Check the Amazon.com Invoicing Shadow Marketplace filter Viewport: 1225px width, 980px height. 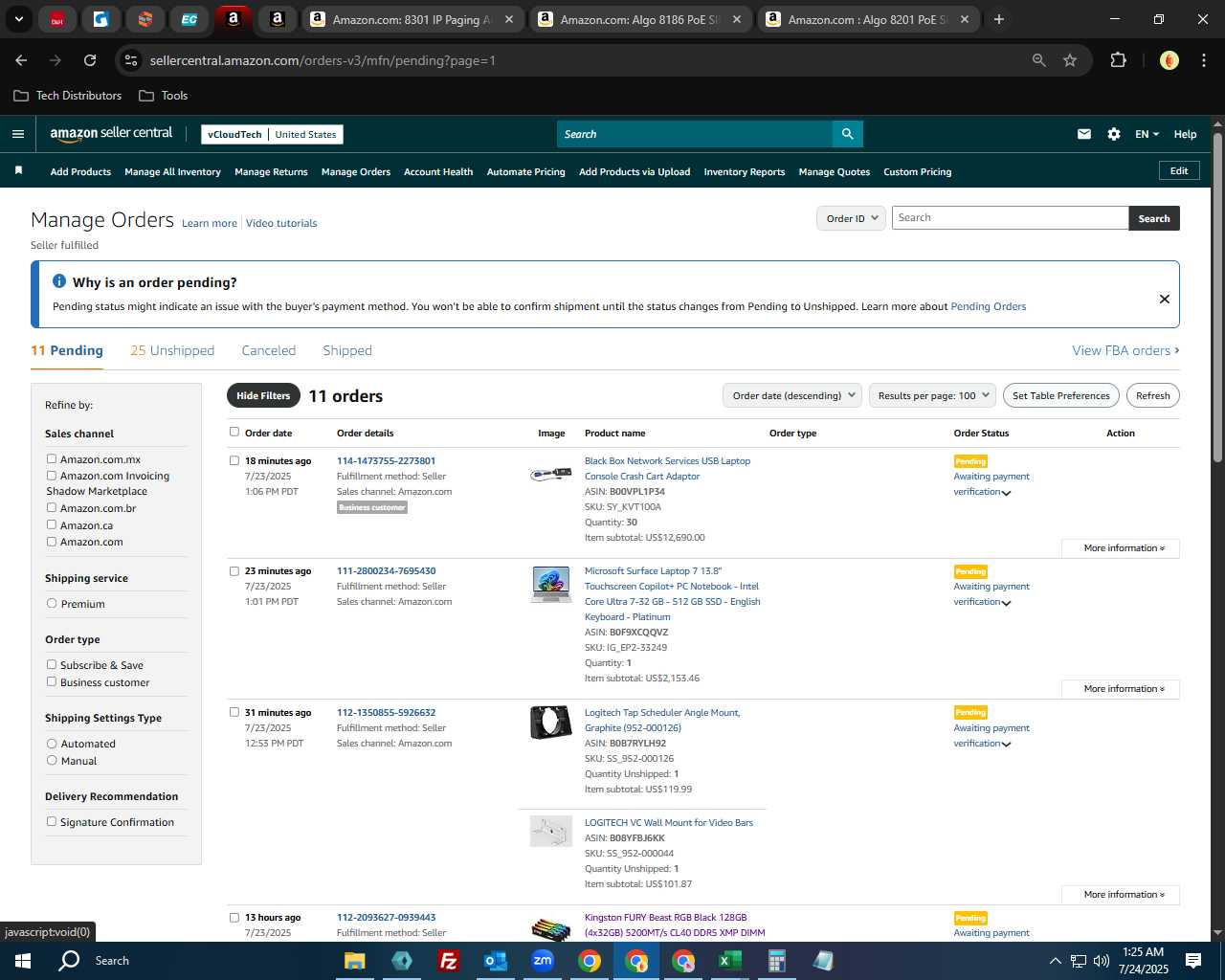(52, 476)
